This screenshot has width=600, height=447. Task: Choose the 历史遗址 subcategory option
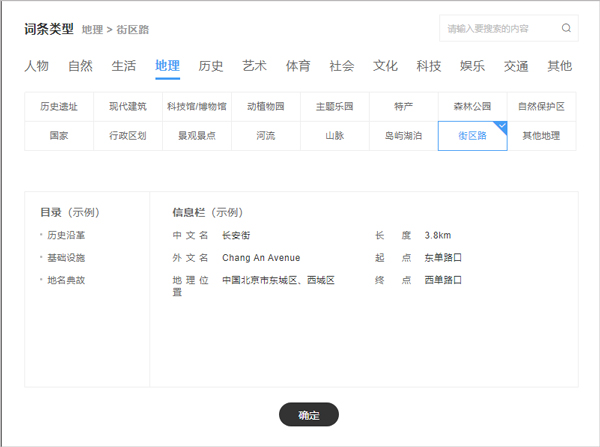59,106
